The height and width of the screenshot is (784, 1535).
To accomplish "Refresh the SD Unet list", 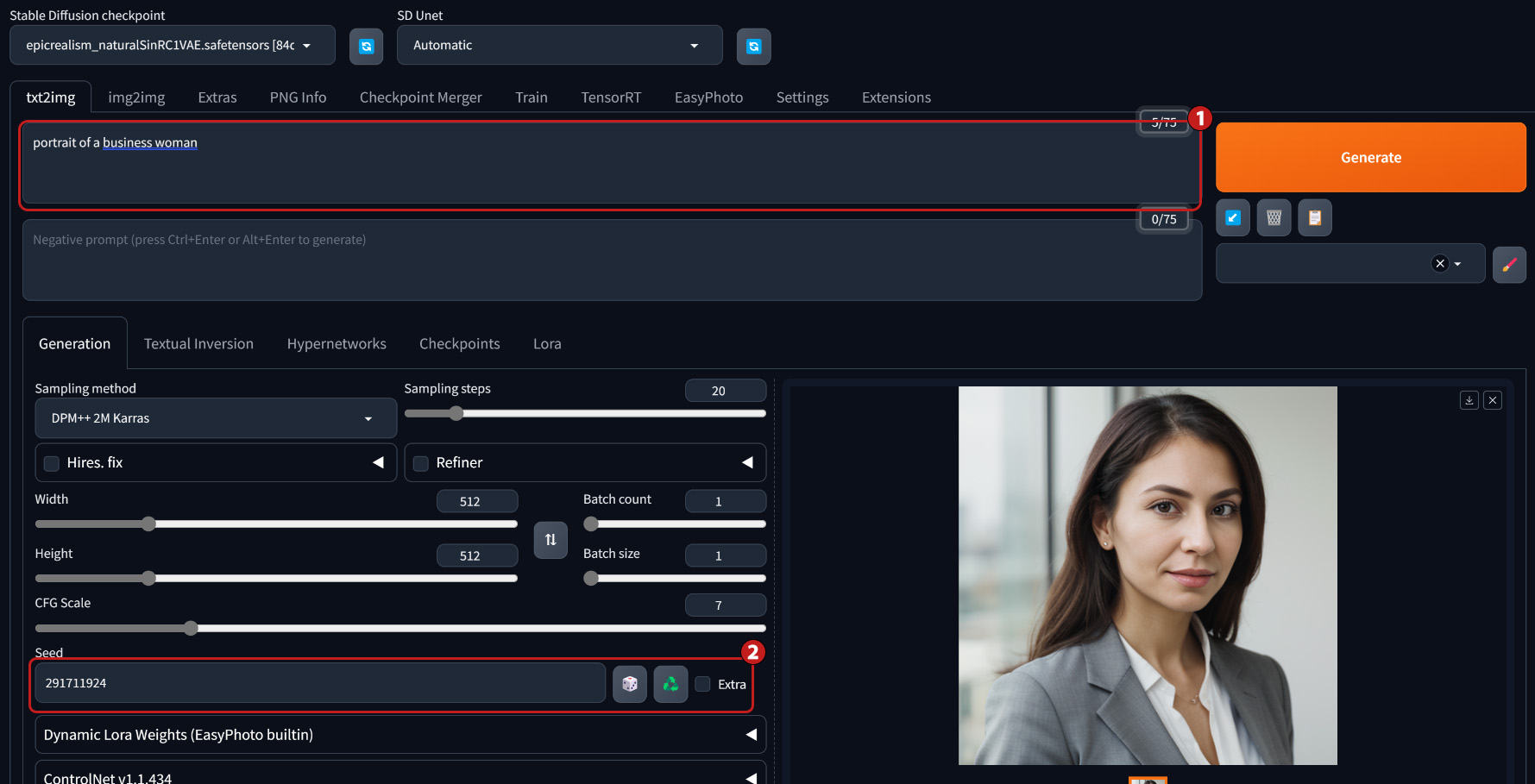I will tap(753, 47).
